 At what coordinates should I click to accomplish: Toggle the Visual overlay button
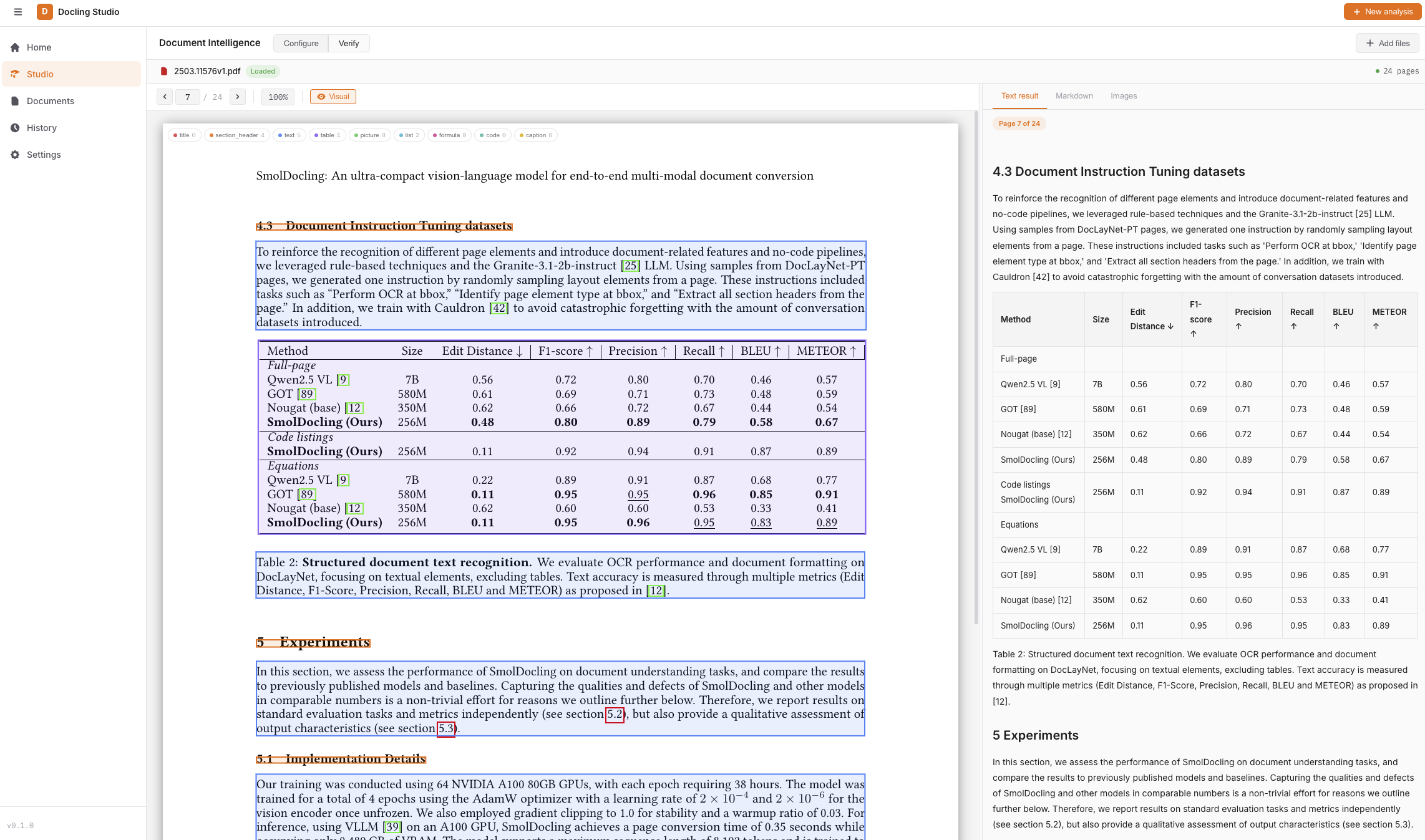(333, 97)
